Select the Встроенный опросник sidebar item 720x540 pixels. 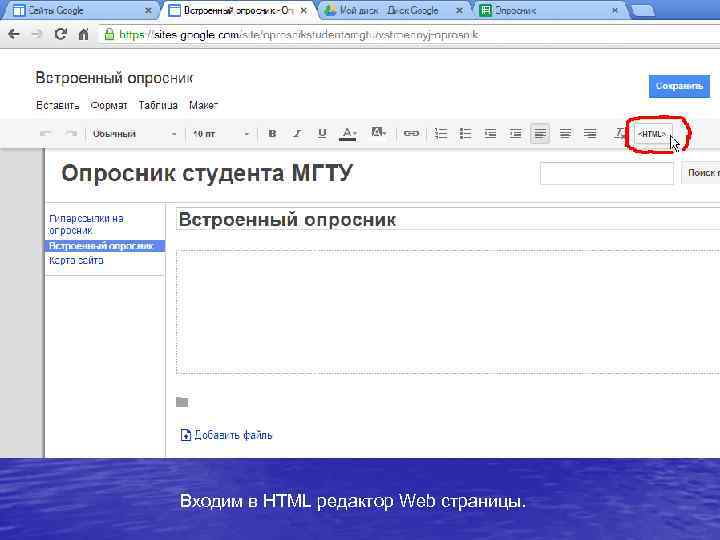click(105, 246)
